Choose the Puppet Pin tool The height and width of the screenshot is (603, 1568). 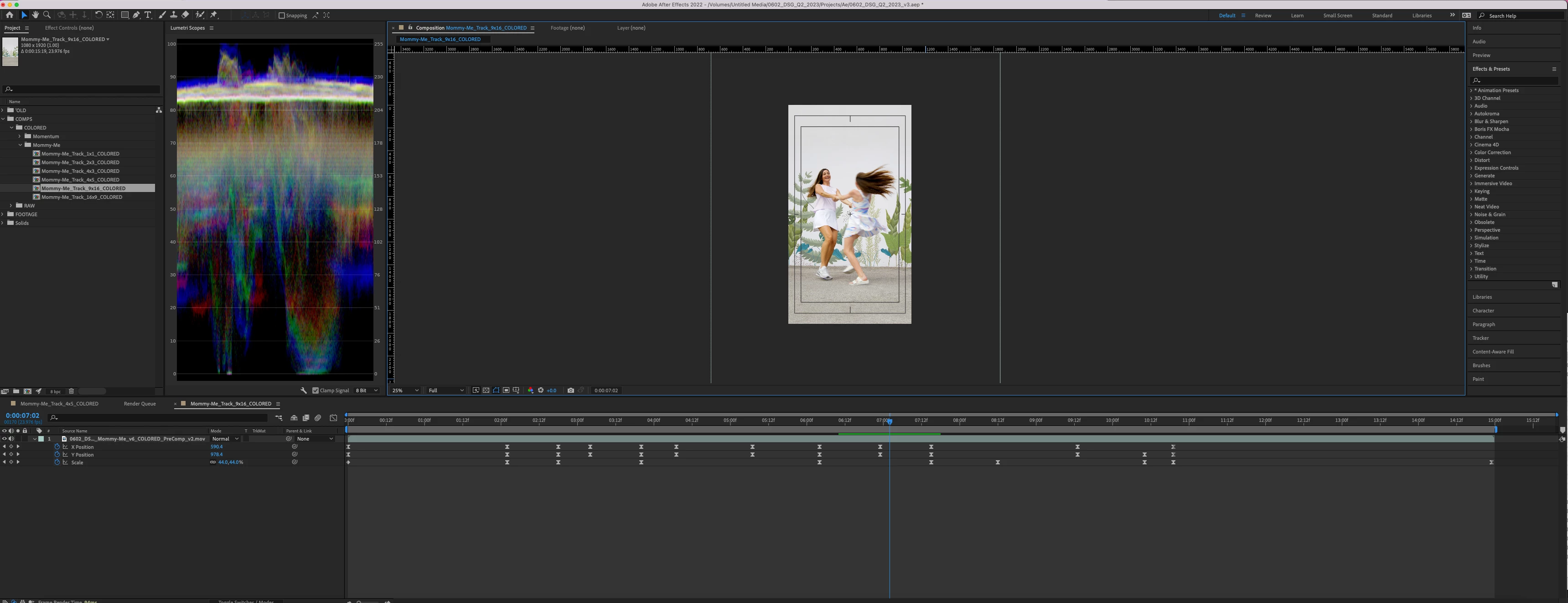(214, 15)
